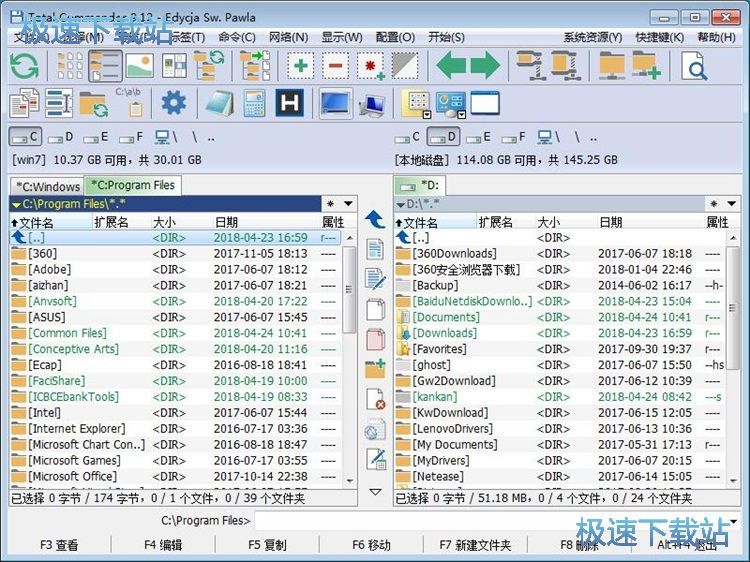
Task: Open network neighborhood in right drive bar
Action: [x=548, y=138]
